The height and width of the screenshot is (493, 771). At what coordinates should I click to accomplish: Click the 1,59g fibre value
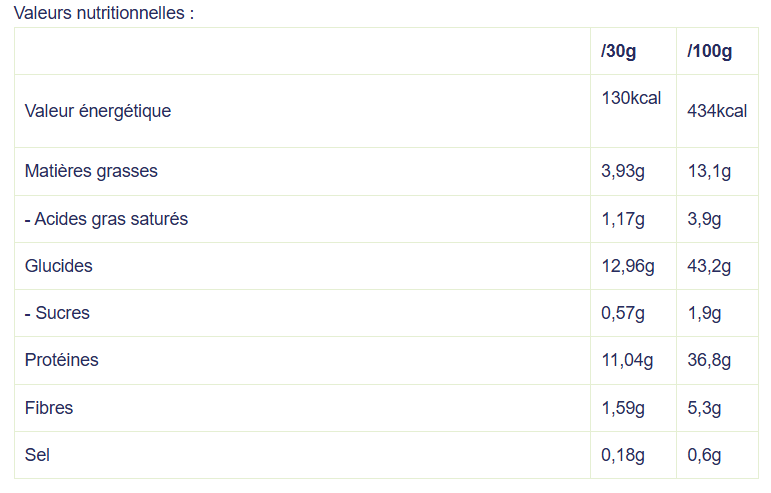click(x=623, y=408)
